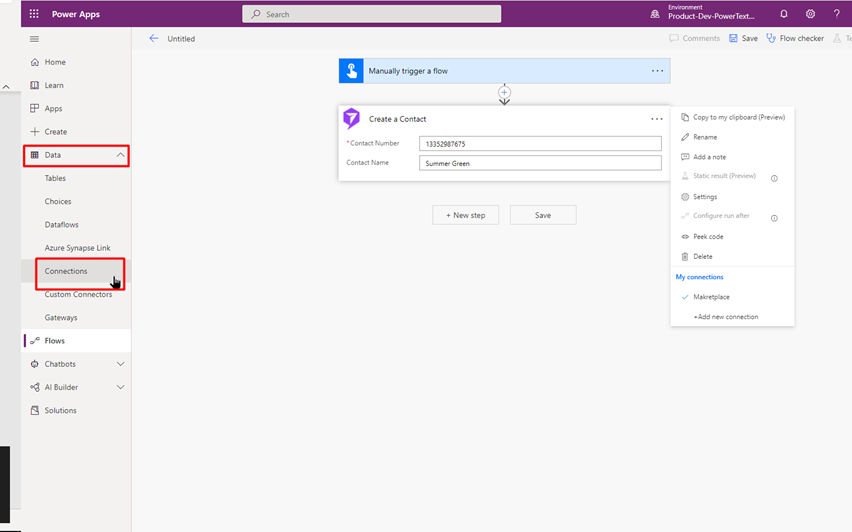Collapse the Data section in sidebar
Image resolution: width=852 pixels, height=532 pixels.
coord(120,155)
